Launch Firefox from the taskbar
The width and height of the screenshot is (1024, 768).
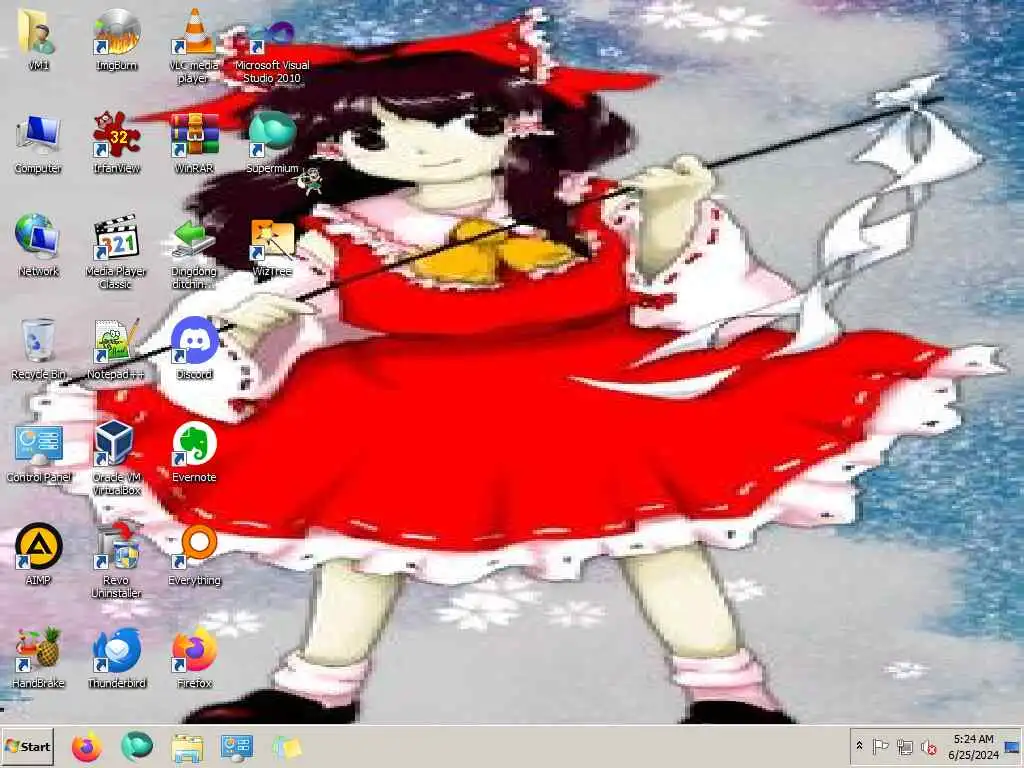click(87, 746)
